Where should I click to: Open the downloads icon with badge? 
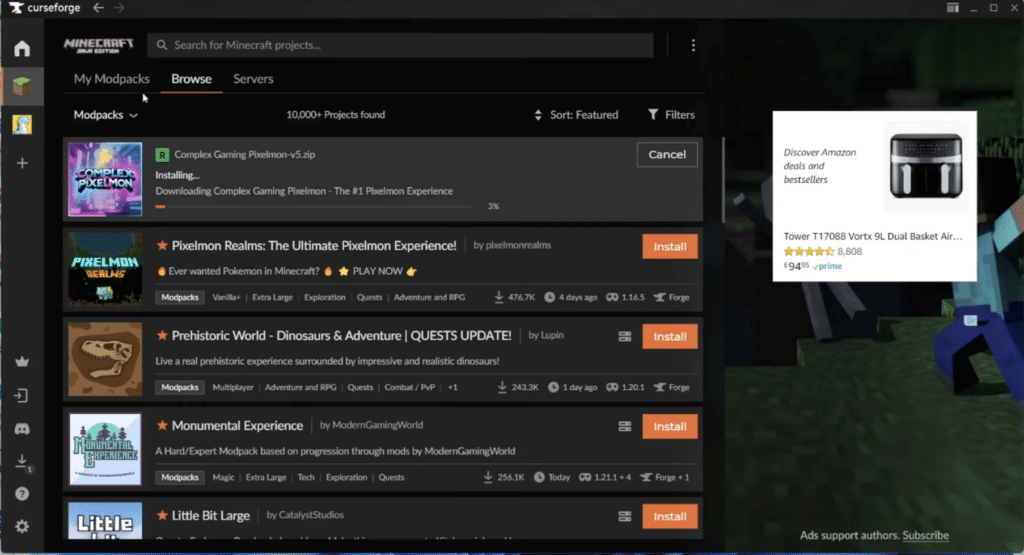pos(22,462)
